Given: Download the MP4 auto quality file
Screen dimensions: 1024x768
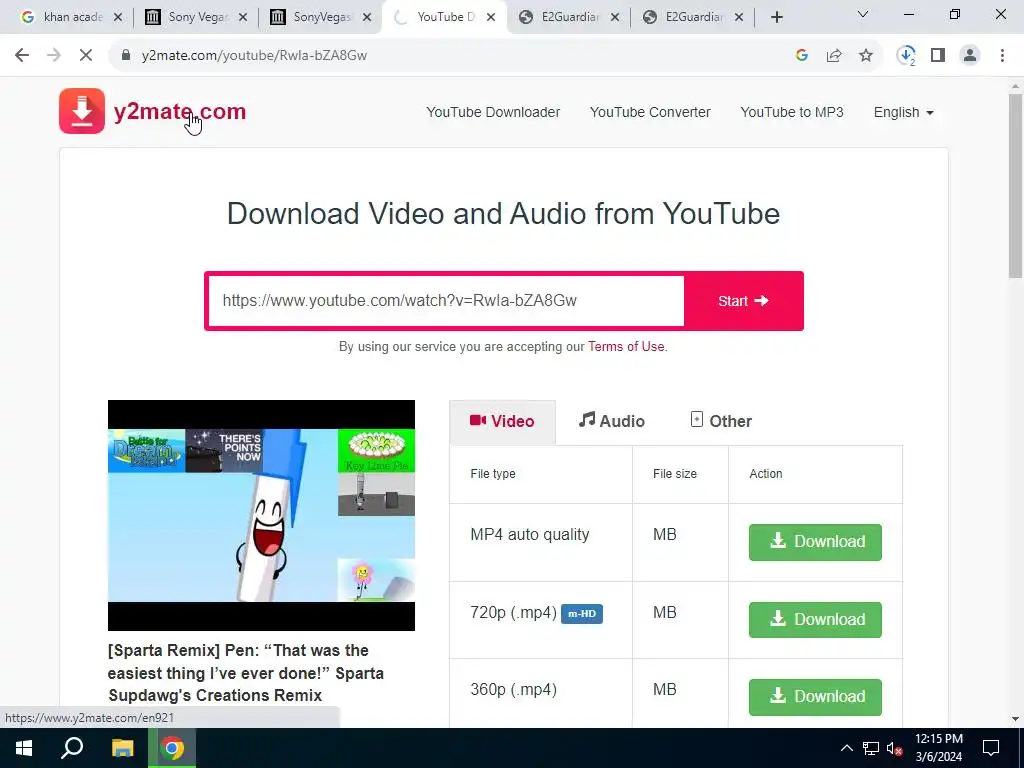Looking at the screenshot, I should tap(815, 542).
